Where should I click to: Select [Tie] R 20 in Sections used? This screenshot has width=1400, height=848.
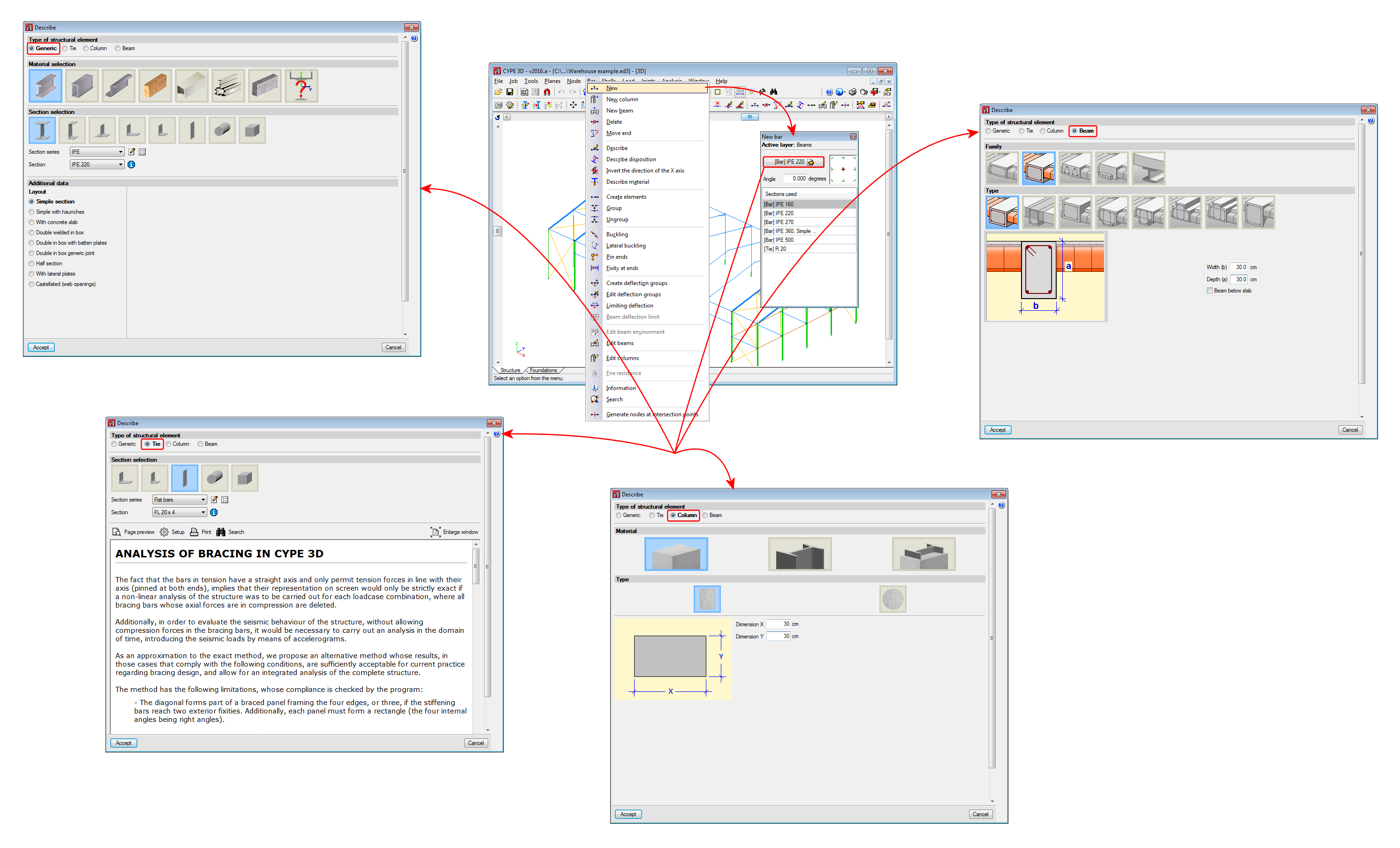tap(809, 249)
